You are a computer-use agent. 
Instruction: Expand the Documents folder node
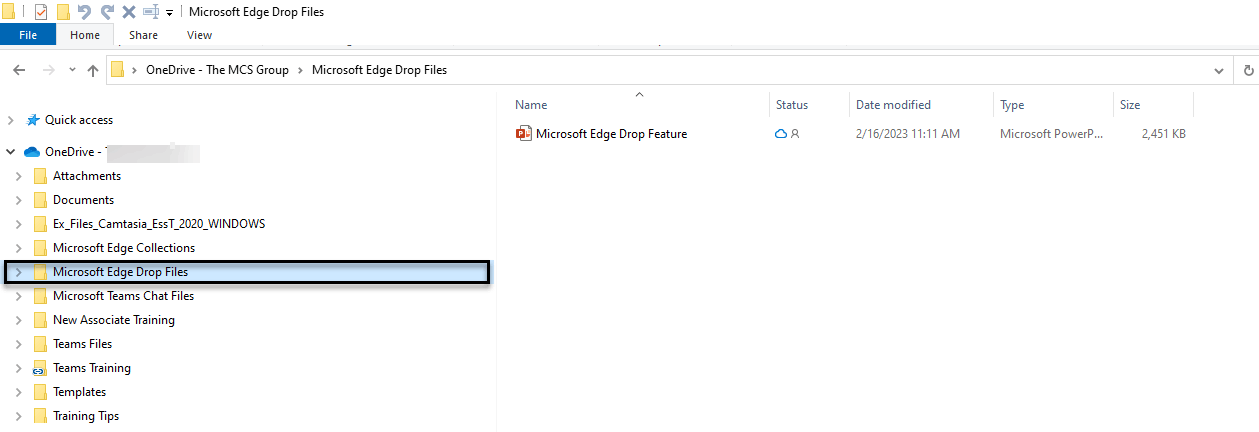pyautogui.click(x=18, y=200)
